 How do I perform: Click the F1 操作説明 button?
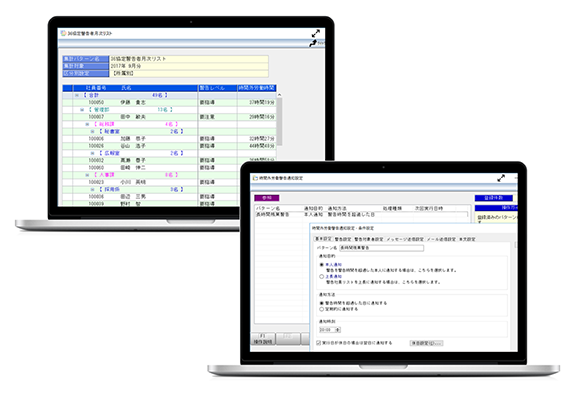pos(263,338)
